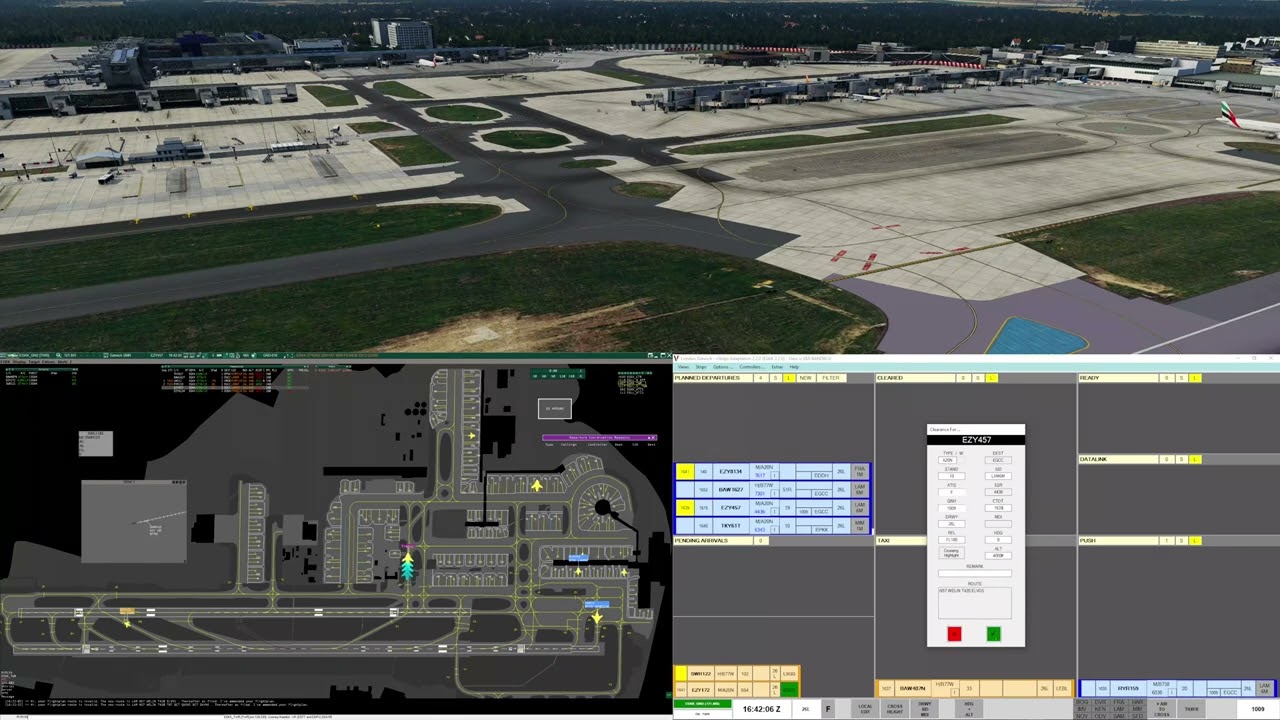This screenshot has height=720, width=1280.
Task: Click the ALT 4000ft field
Action: coord(998,556)
